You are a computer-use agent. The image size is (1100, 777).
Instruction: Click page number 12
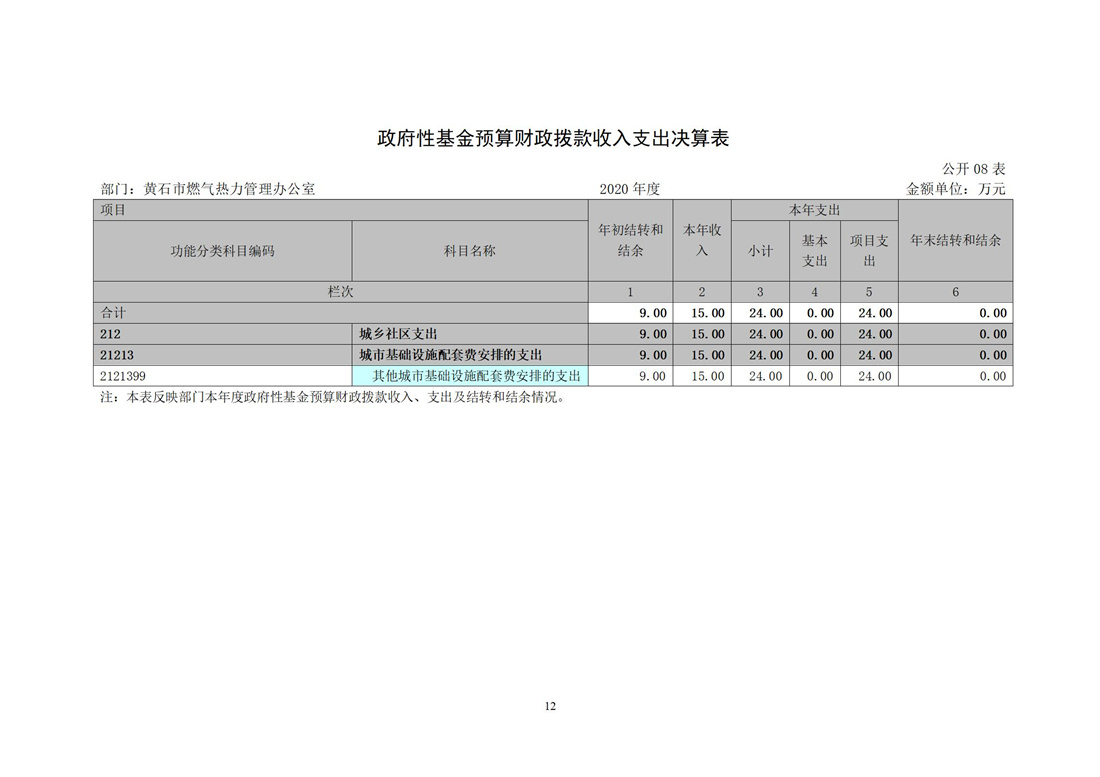[x=550, y=706]
